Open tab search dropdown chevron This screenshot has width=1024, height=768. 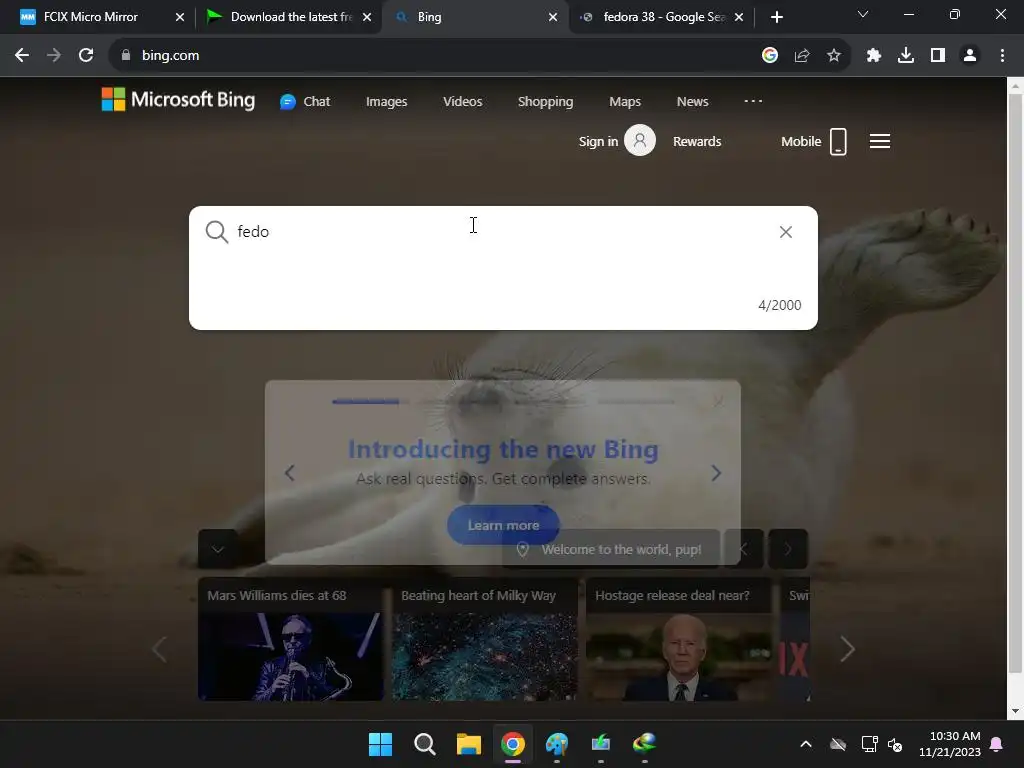tap(863, 14)
